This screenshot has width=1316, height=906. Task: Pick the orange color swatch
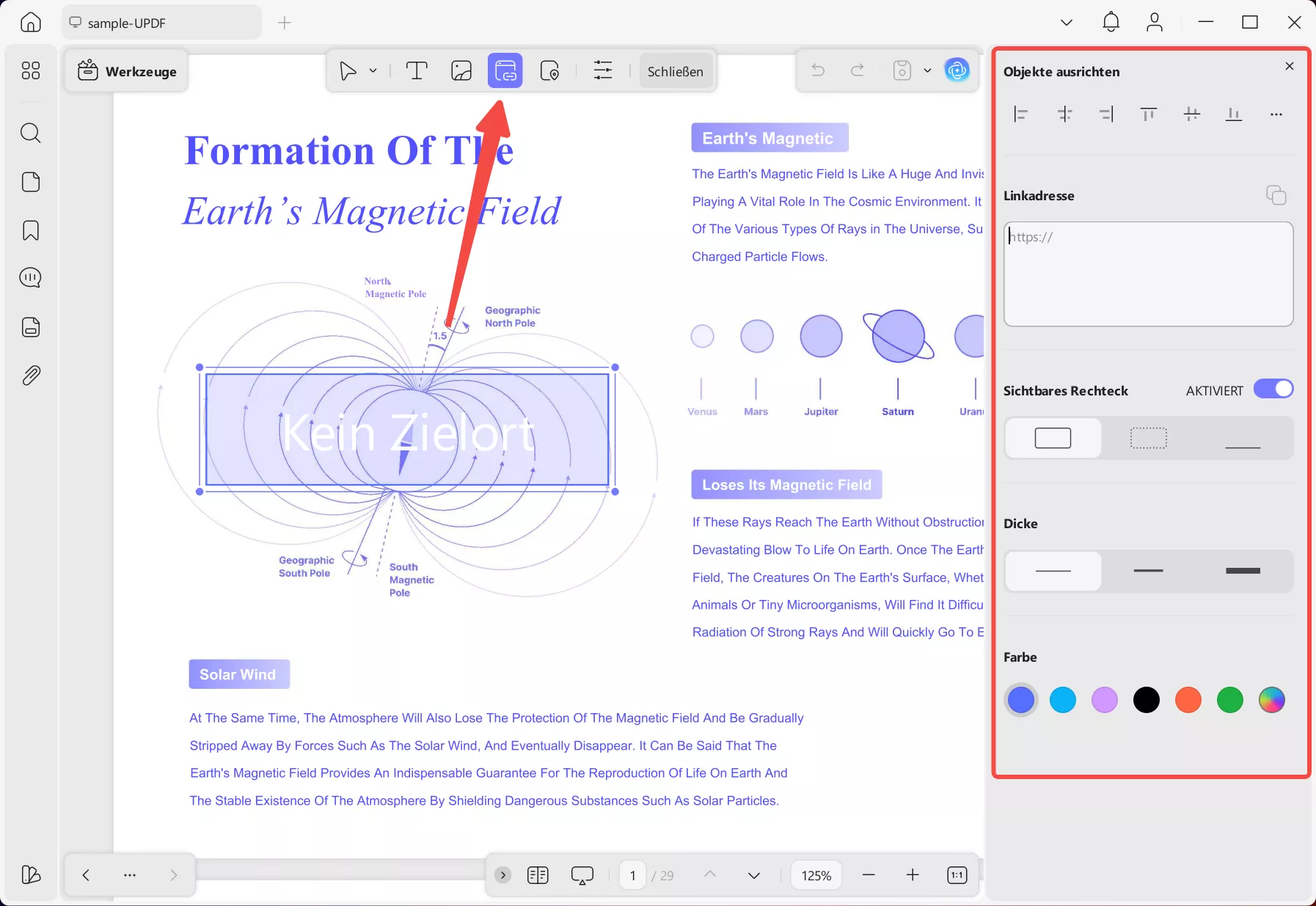1188,700
